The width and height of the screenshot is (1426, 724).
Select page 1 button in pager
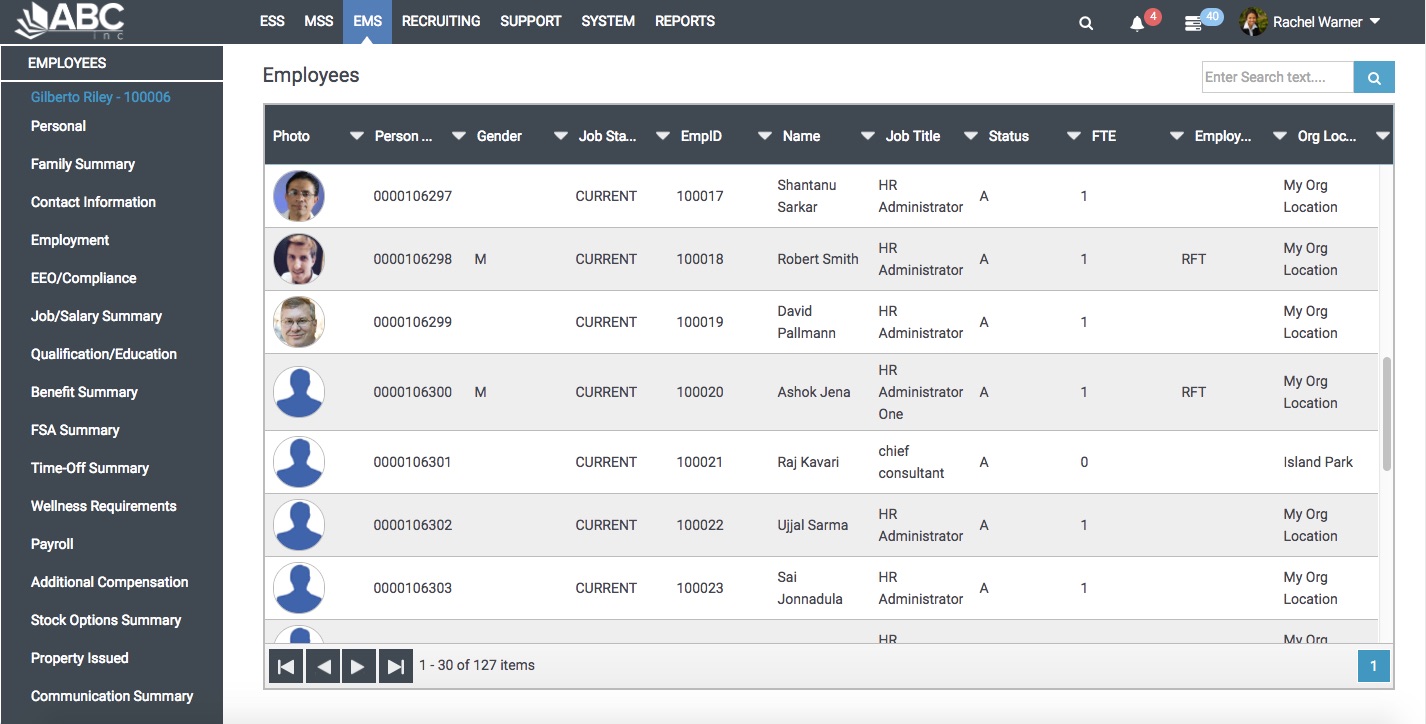1374,666
